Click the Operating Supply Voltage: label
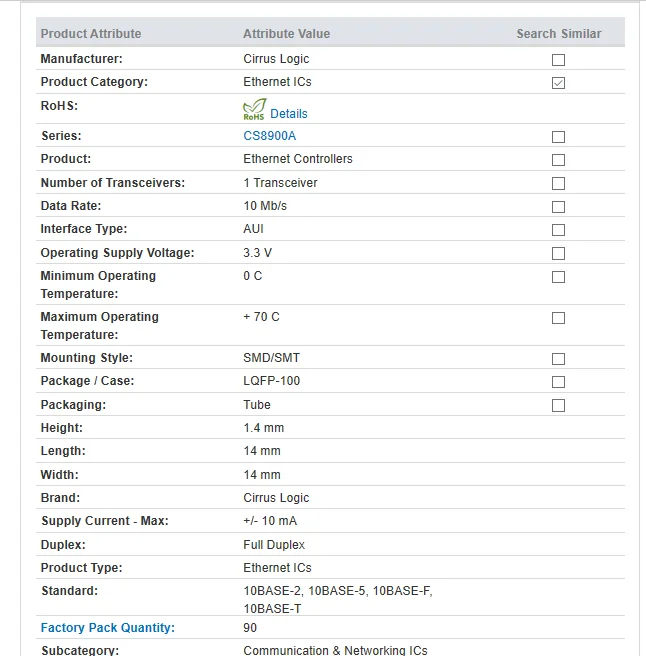Image resolution: width=646 pixels, height=656 pixels. (118, 253)
